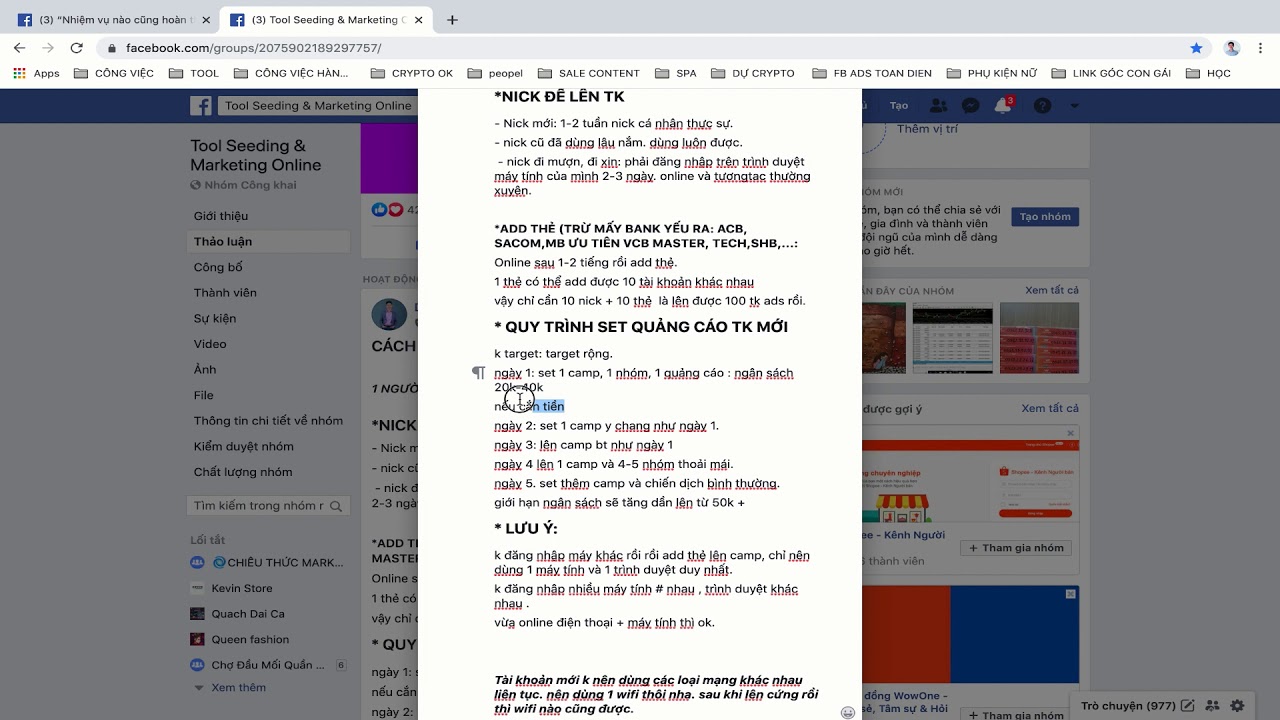Close the Tool Seeding & Marketing tab
Viewport: 1280px width, 720px height.
coord(418,19)
